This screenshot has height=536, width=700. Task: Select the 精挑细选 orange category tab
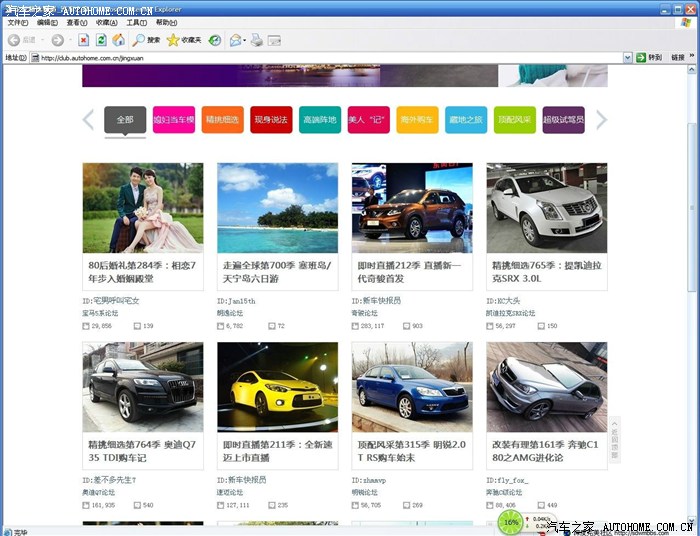222,120
